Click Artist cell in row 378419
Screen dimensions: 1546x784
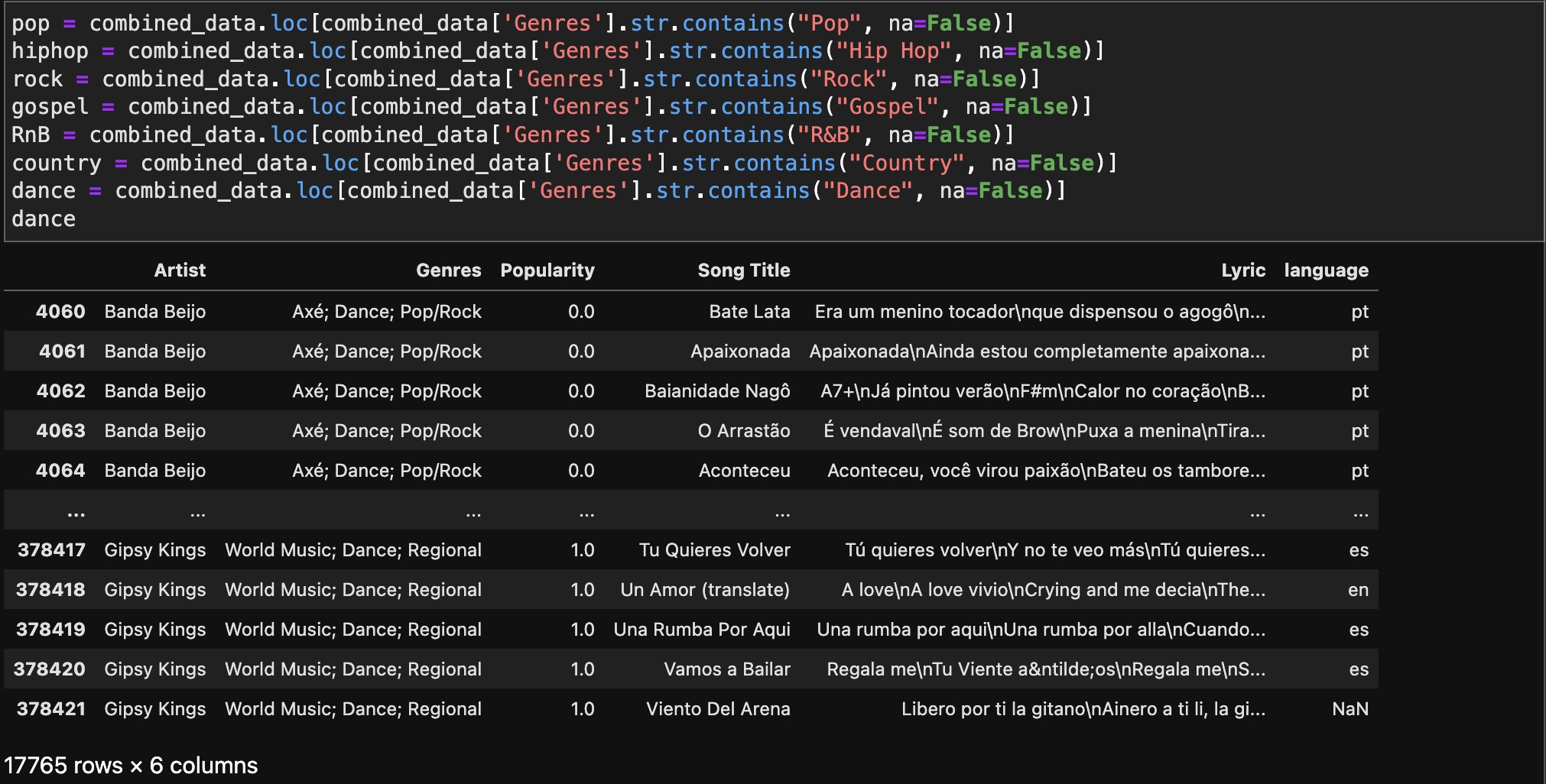tap(155, 630)
